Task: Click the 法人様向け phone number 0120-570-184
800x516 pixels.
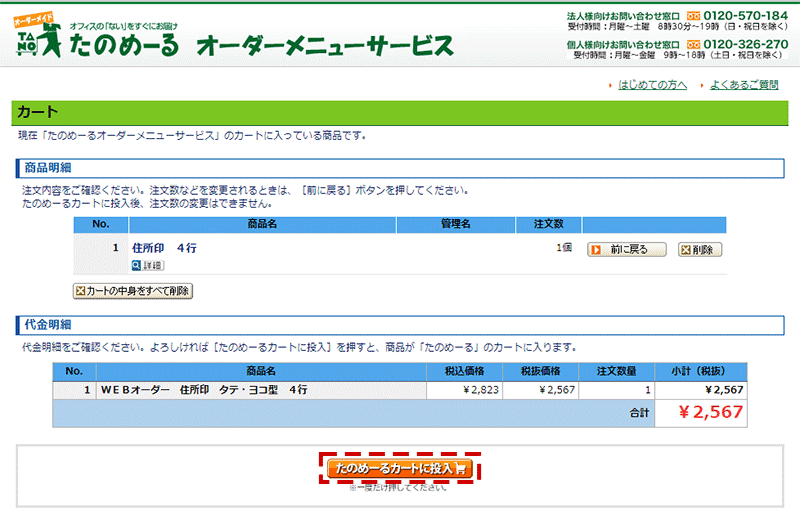Action: tap(745, 16)
